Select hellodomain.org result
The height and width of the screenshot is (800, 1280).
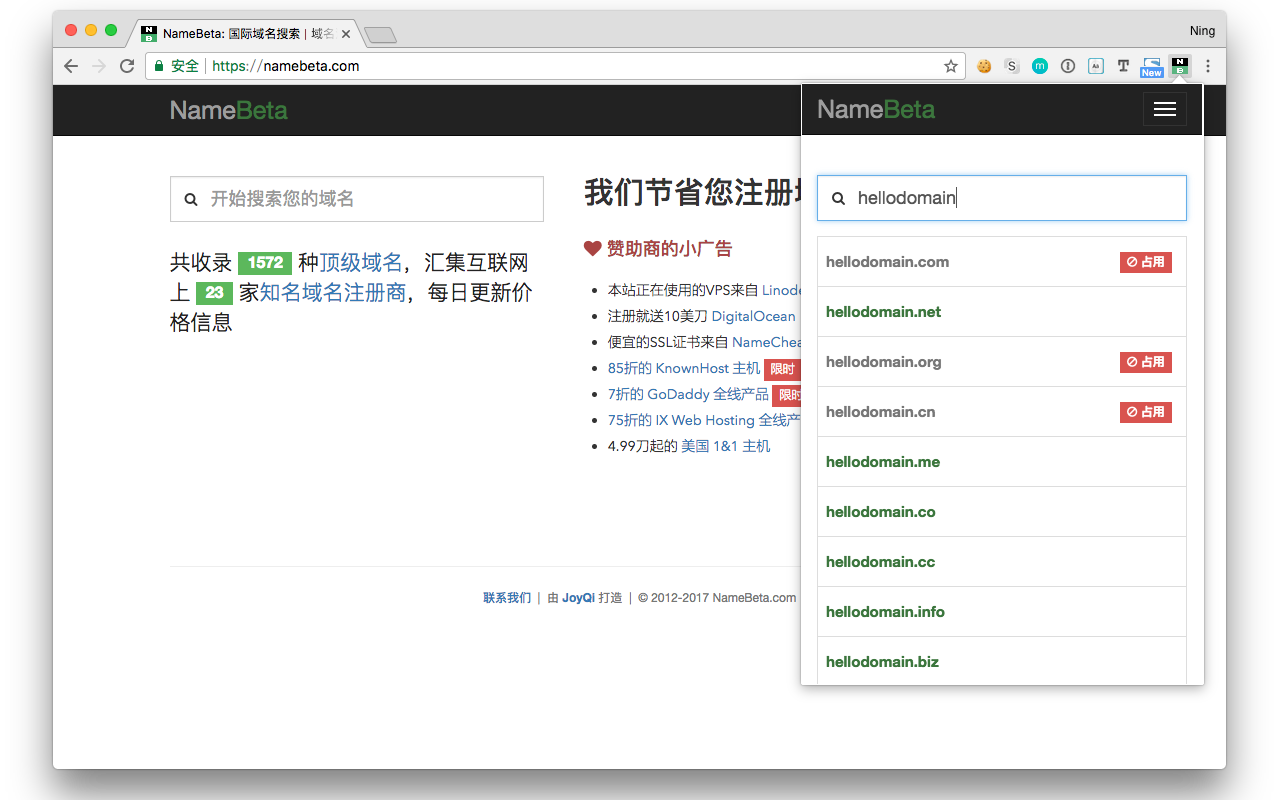click(x=1002, y=362)
